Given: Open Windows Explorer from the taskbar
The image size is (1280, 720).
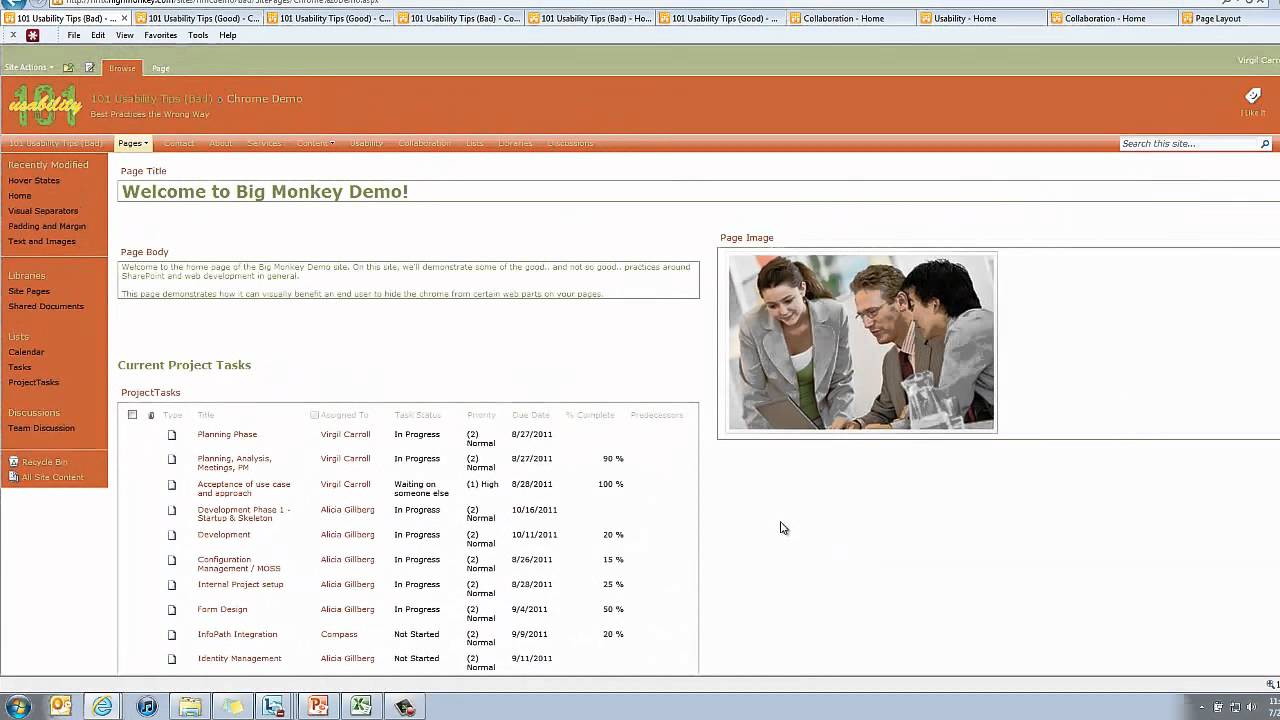Looking at the screenshot, I should (190, 707).
